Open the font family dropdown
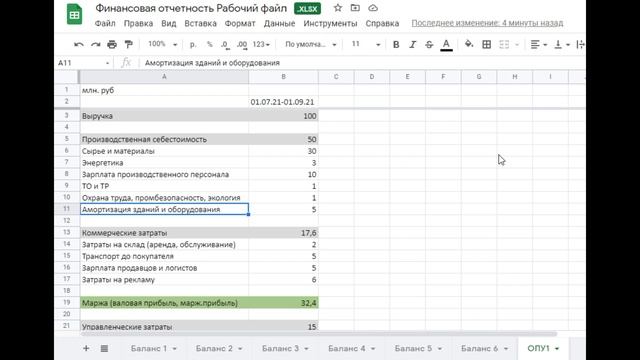The image size is (640, 360). pyautogui.click(x=311, y=44)
